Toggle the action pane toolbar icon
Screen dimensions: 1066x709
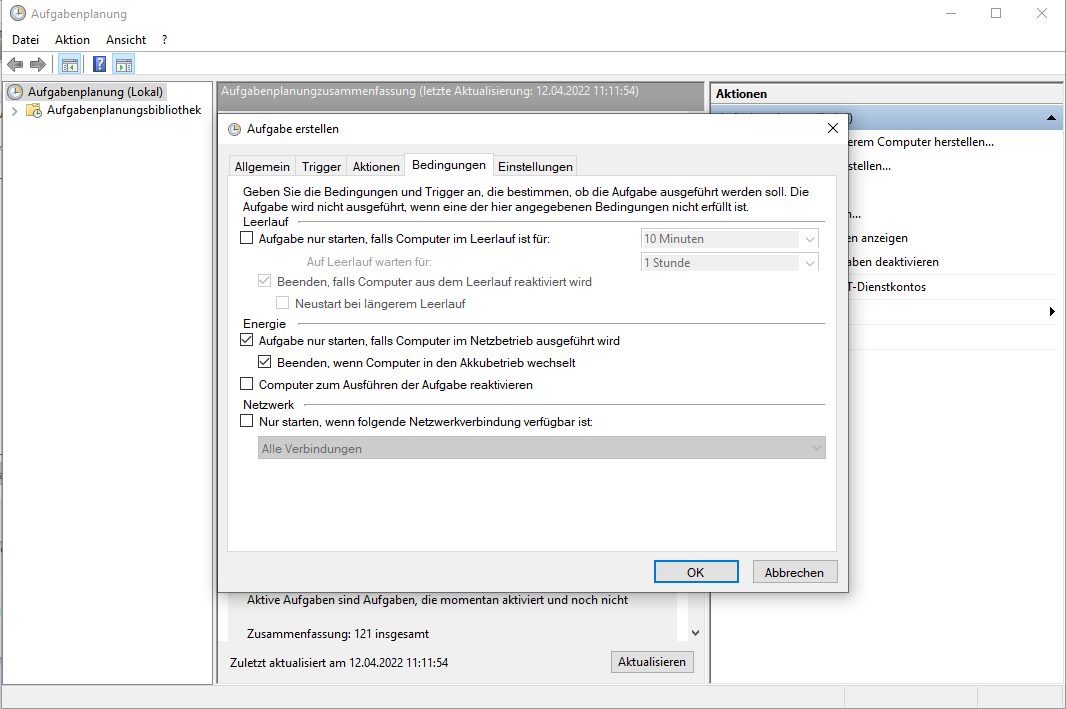123,65
